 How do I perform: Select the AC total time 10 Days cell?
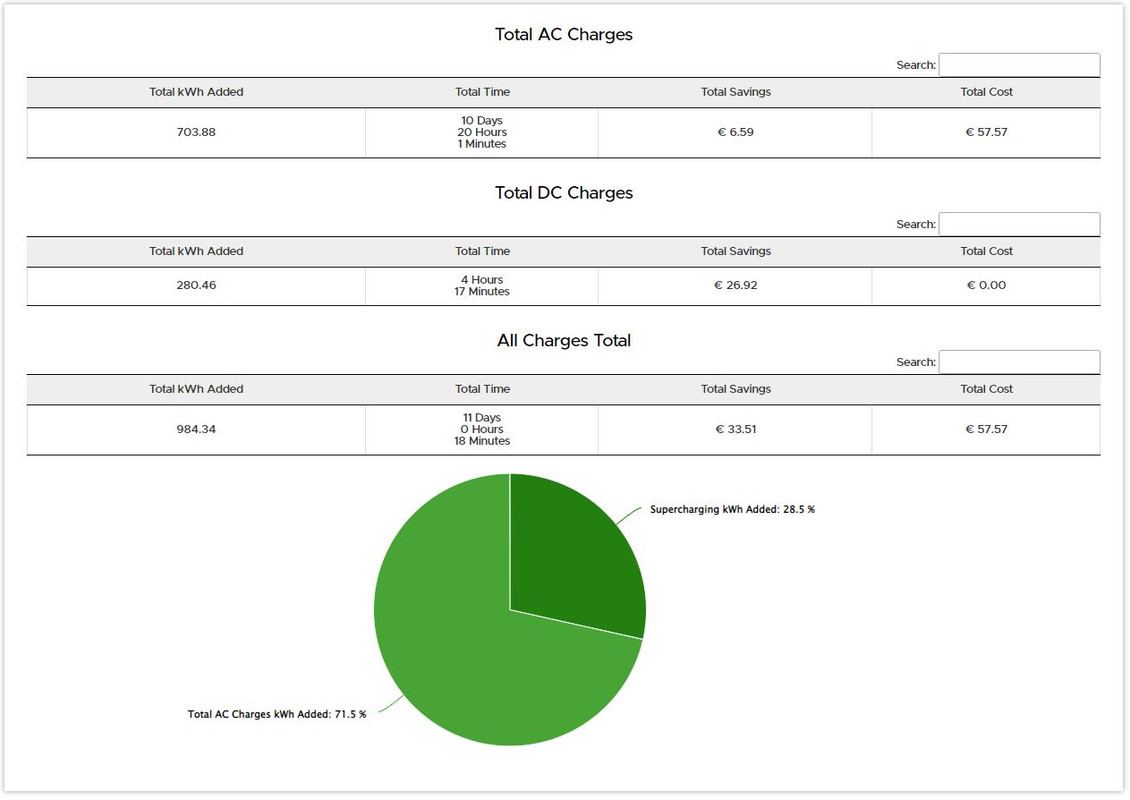pyautogui.click(x=482, y=133)
